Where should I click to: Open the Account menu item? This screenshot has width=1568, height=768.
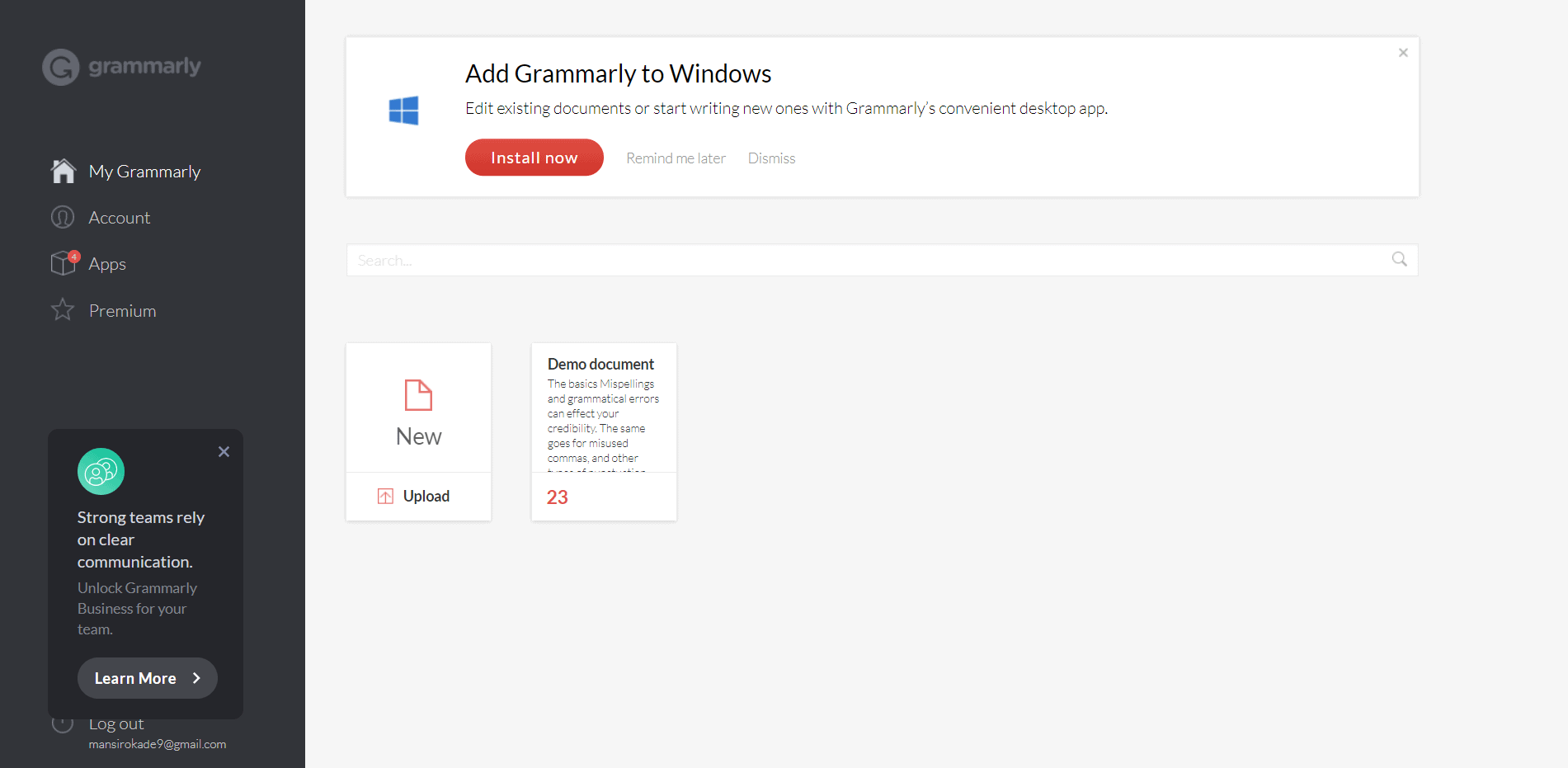pyautogui.click(x=120, y=218)
